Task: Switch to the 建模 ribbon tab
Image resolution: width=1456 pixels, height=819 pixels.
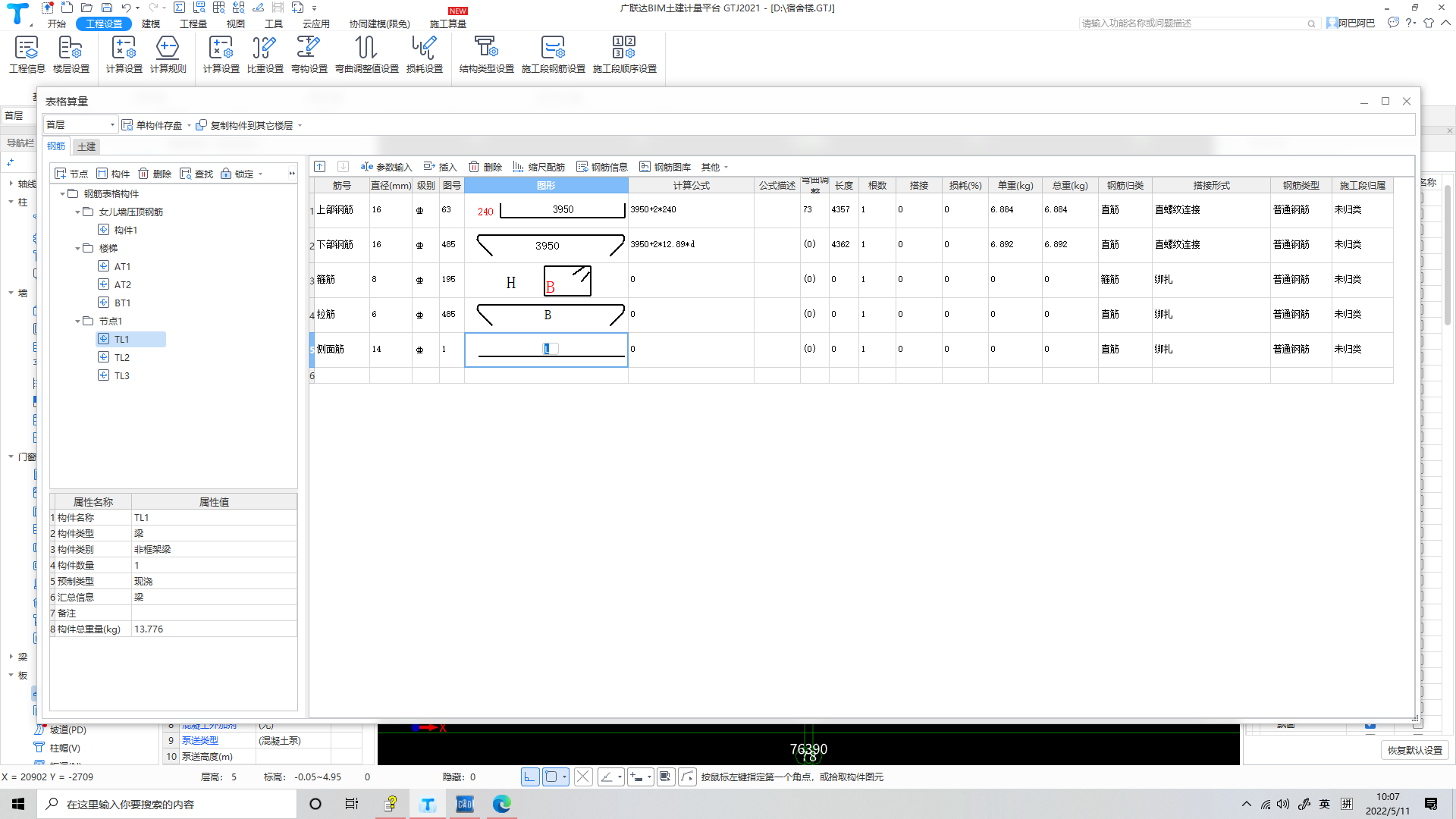Action: [151, 24]
